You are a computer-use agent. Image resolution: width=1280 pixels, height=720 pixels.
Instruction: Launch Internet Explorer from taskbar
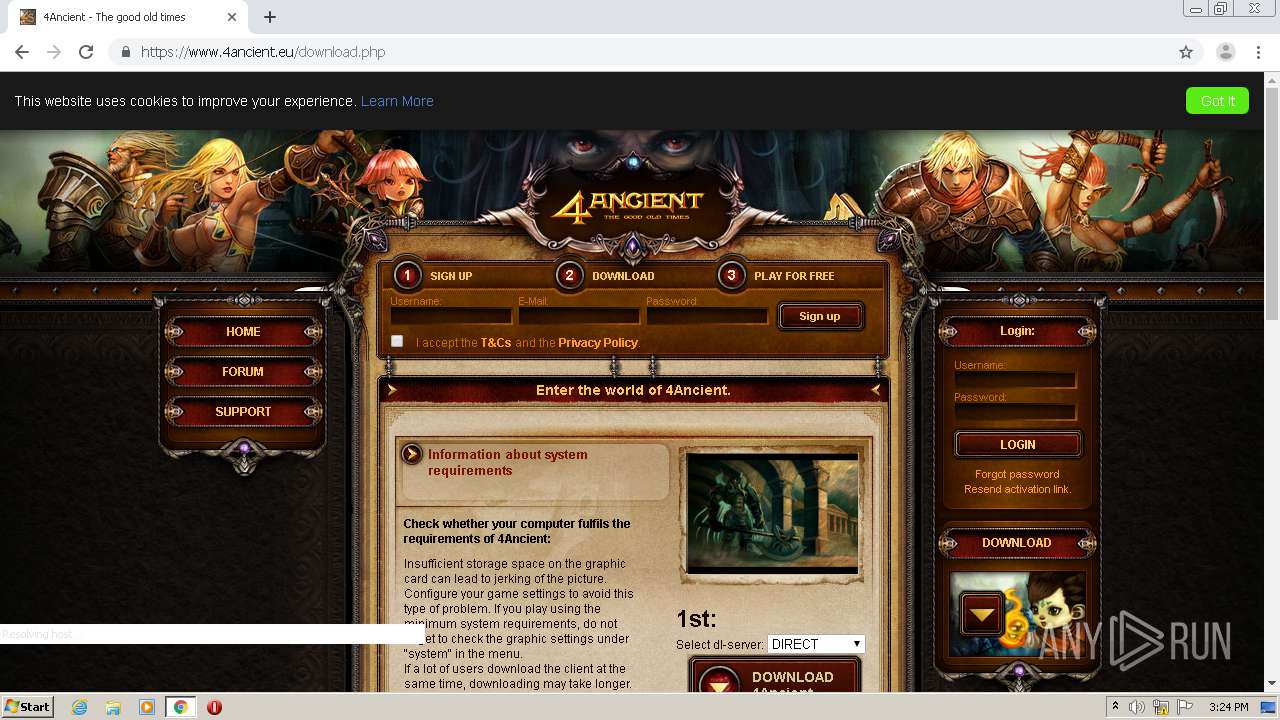[79, 707]
